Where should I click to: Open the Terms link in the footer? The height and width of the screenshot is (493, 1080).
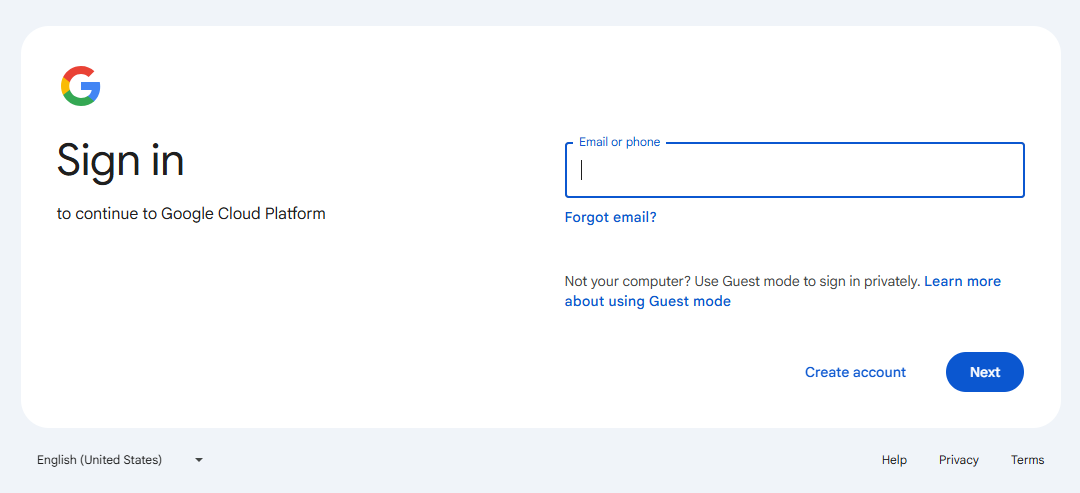click(x=1027, y=460)
